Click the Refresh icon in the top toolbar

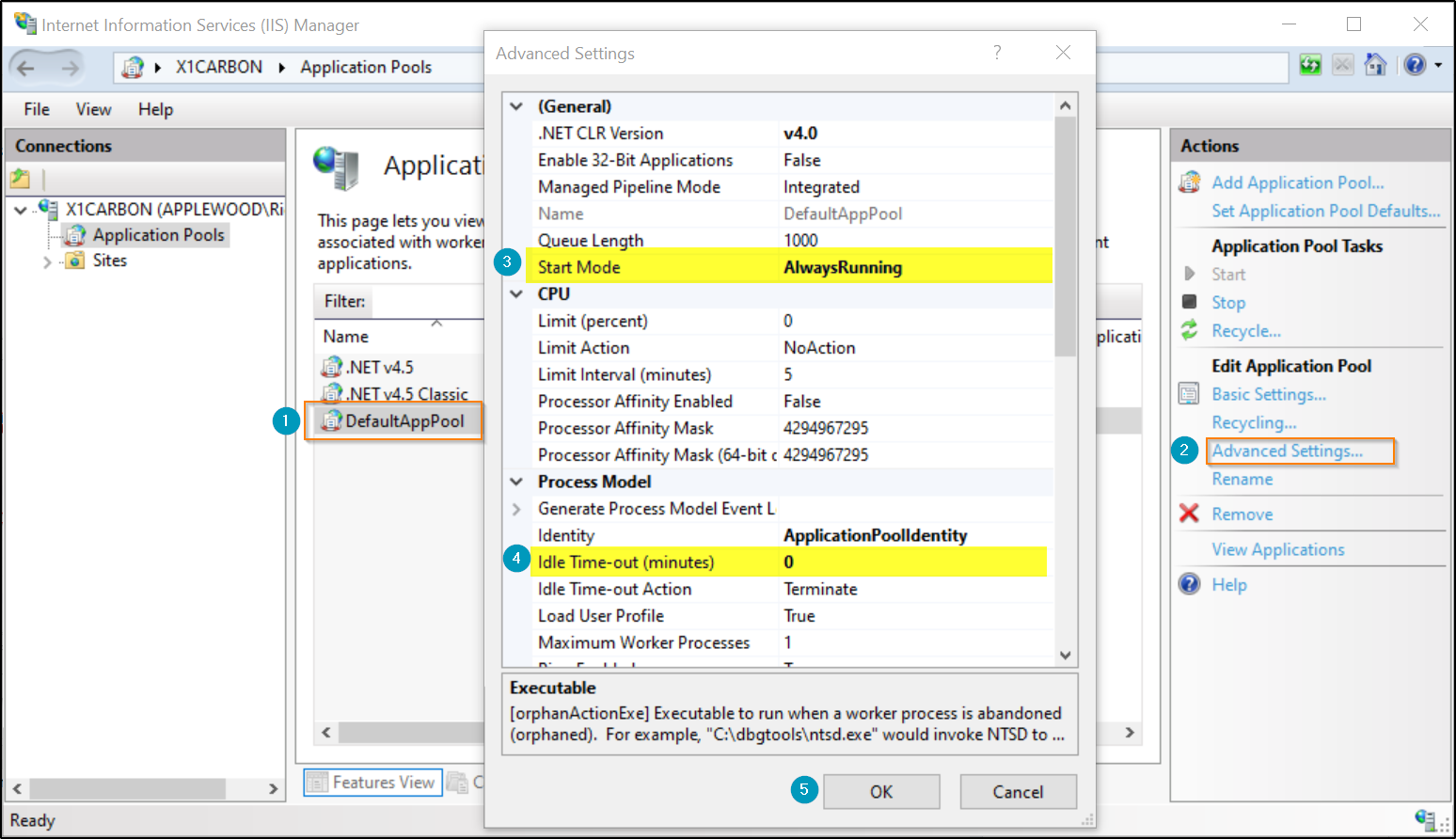coord(1310,65)
